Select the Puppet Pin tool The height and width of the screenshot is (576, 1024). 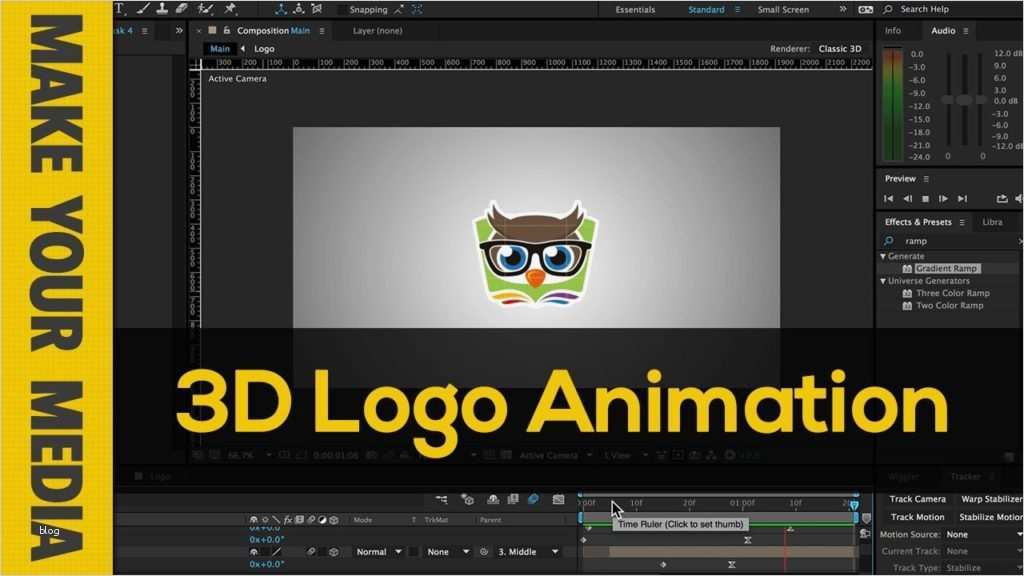232,8
